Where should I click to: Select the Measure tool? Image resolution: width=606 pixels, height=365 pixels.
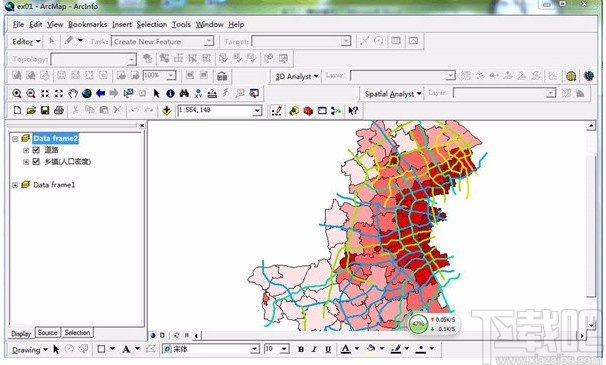(x=212, y=93)
